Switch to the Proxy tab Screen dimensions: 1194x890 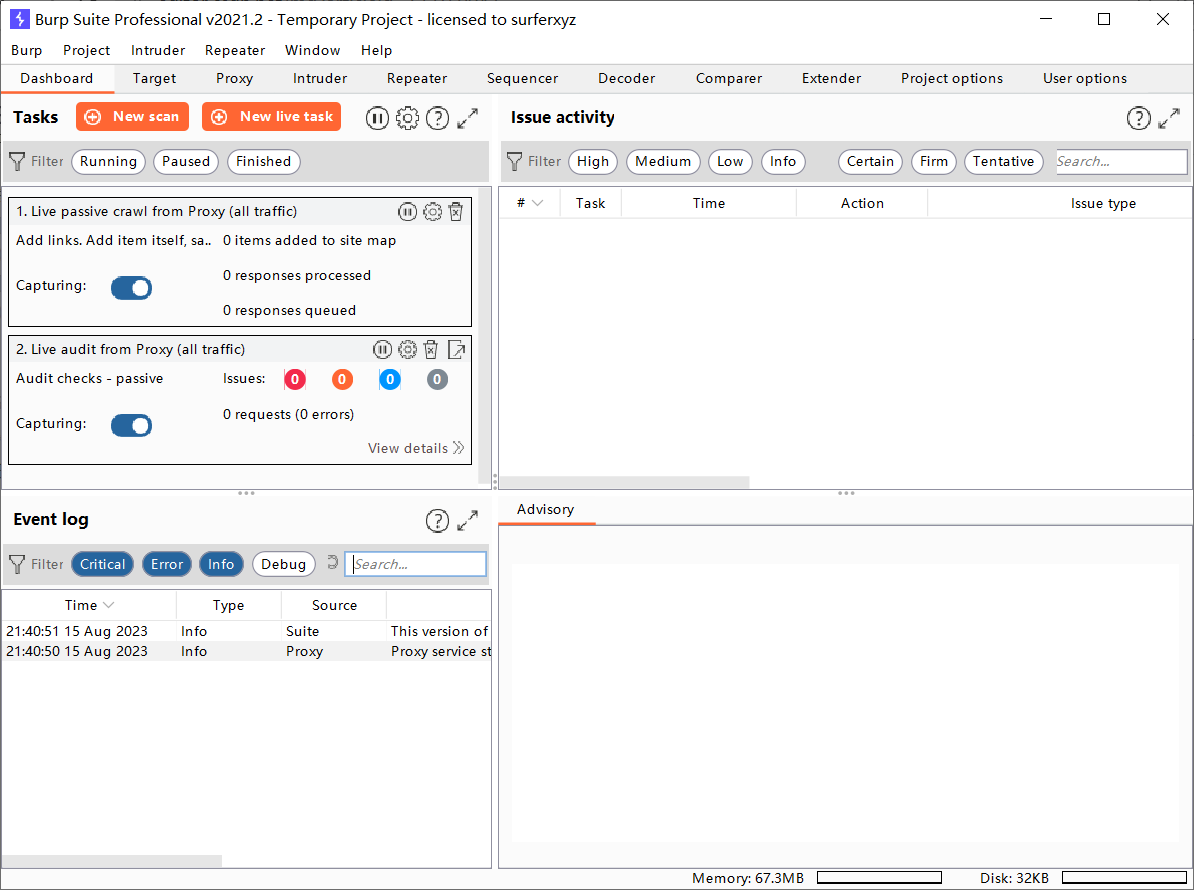click(x=235, y=78)
